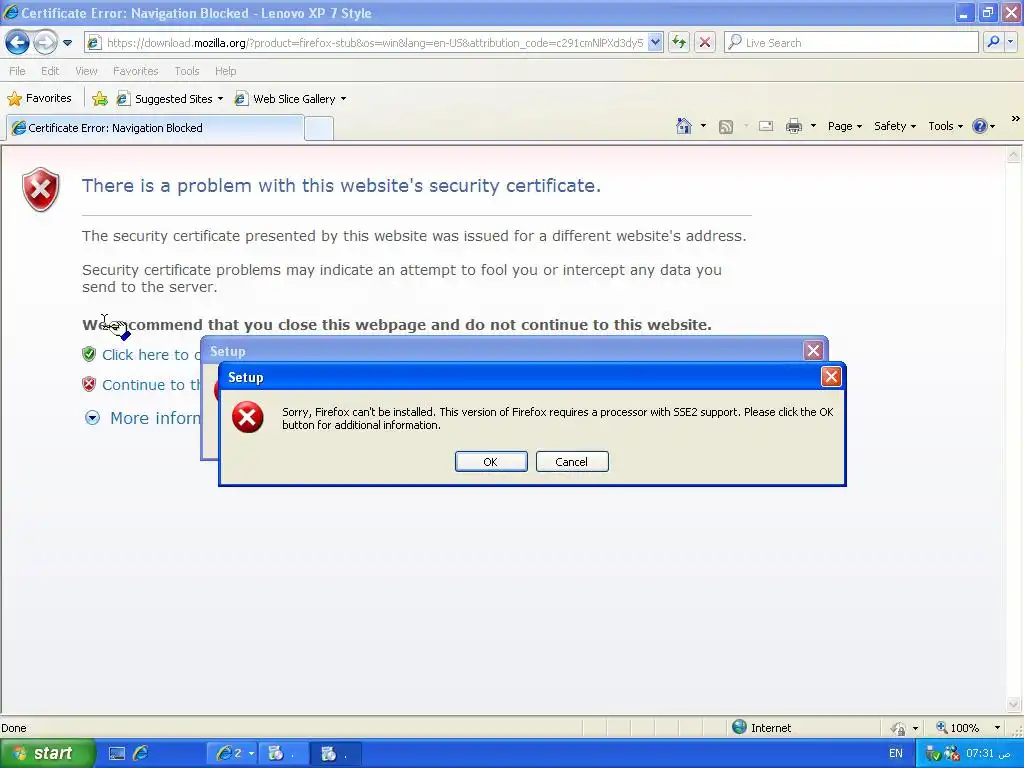Close the front Setup error dialog
The width and height of the screenshot is (1024, 768).
831,377
